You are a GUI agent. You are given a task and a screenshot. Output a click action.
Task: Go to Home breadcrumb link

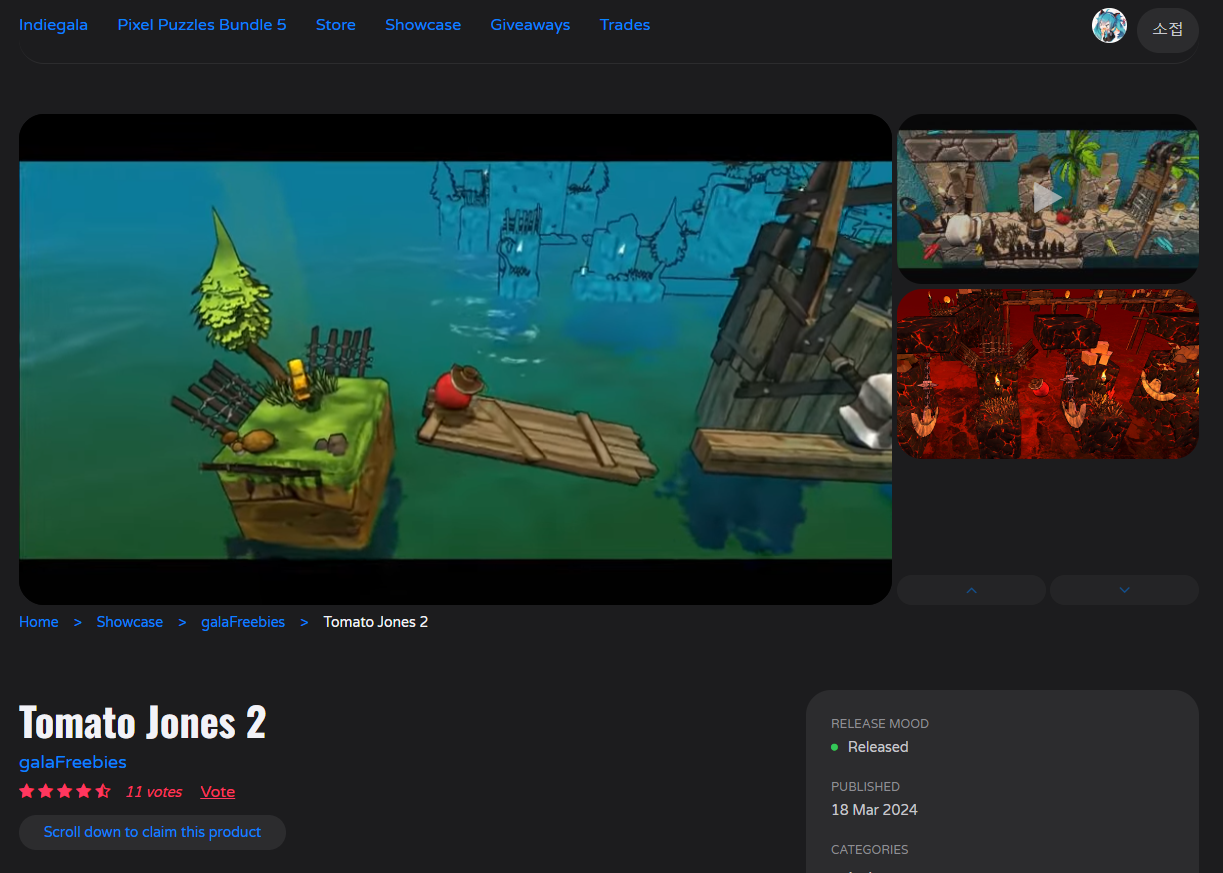(x=39, y=622)
